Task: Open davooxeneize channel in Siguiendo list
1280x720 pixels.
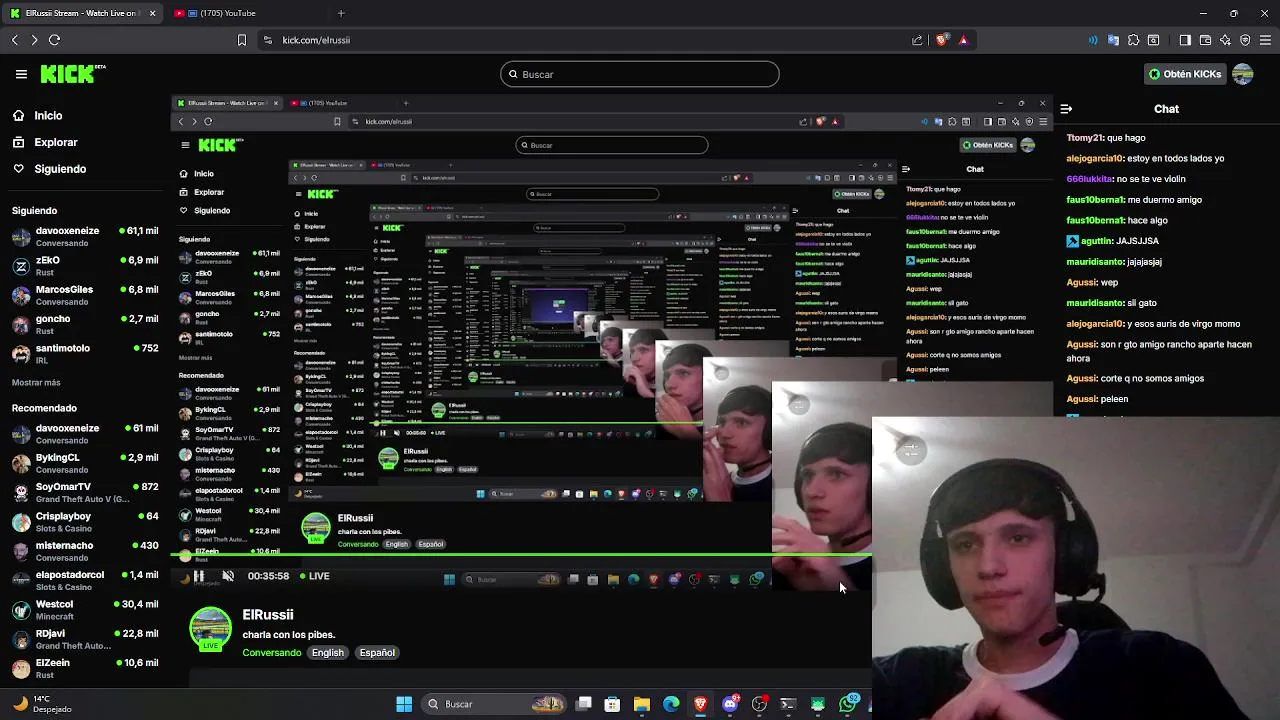Action: tap(84, 236)
